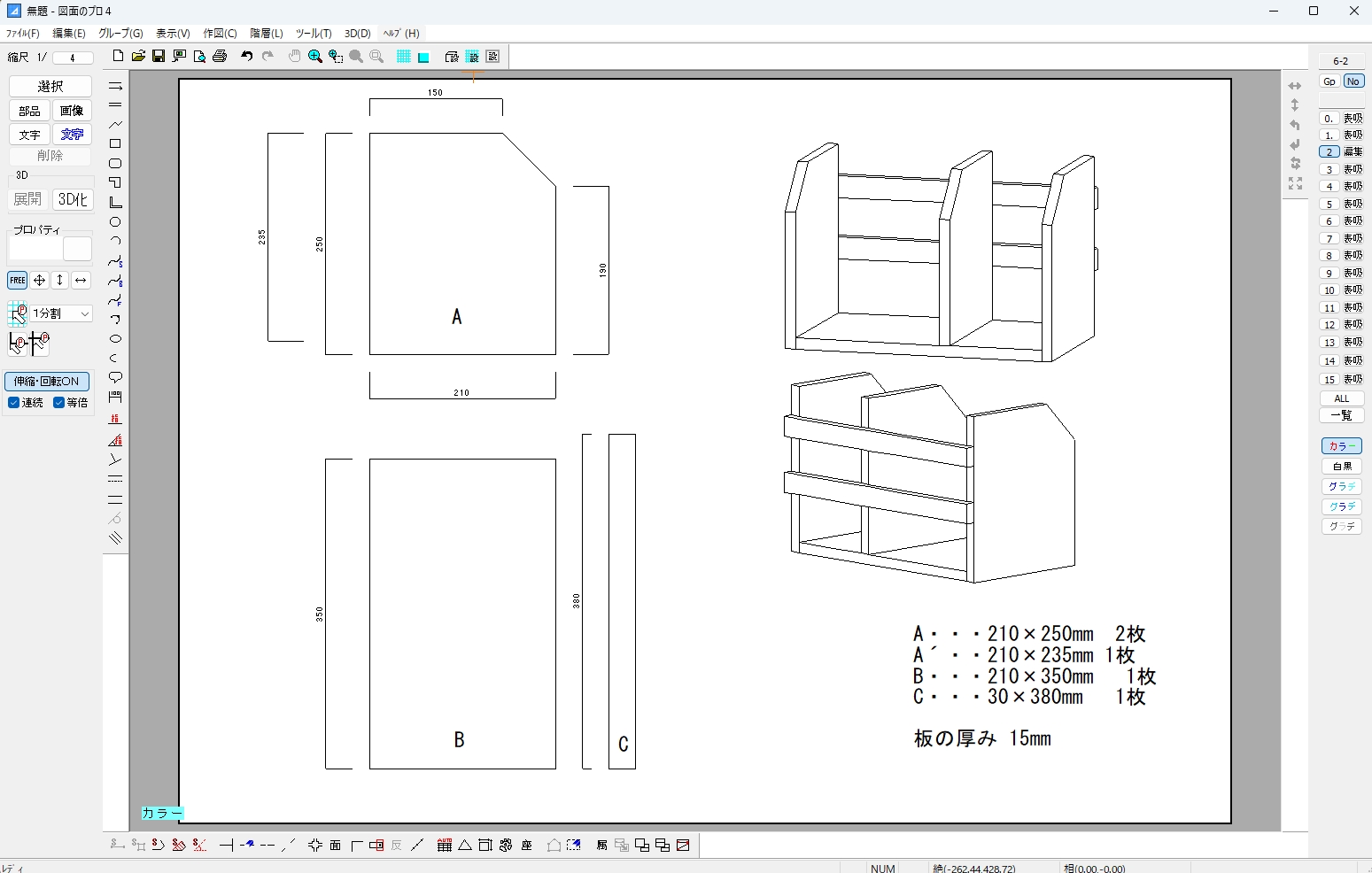Uncheck the 連続 checkbox
Screen dimensions: 1372x873
[14, 403]
